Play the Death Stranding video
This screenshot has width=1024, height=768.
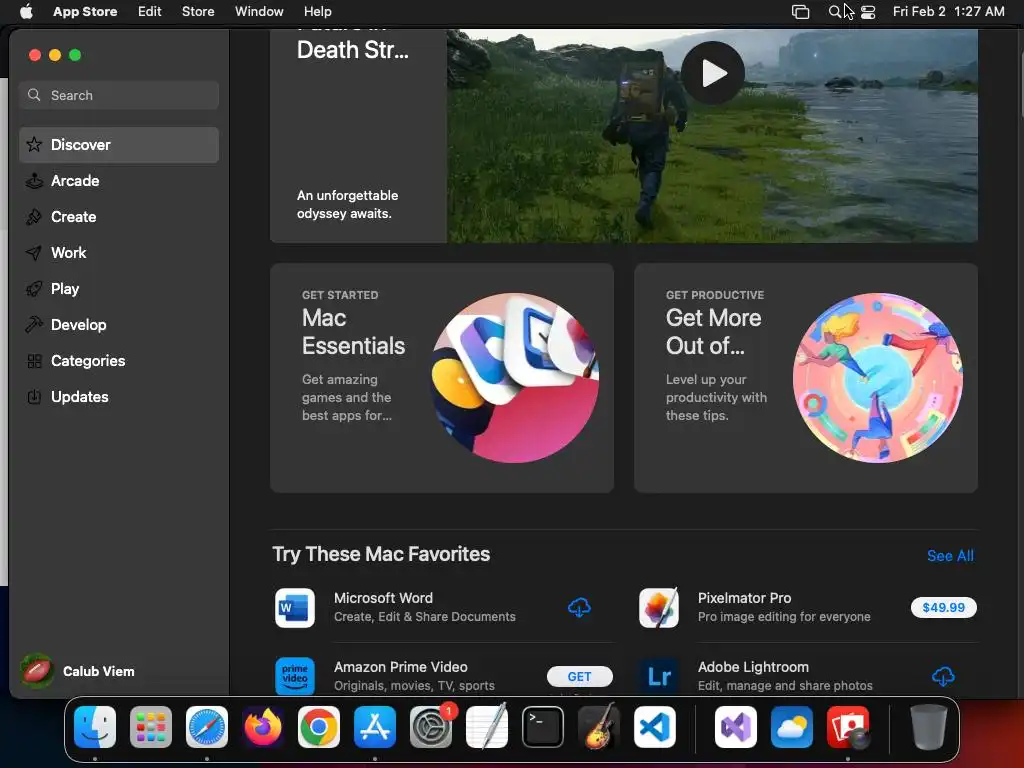tap(712, 73)
